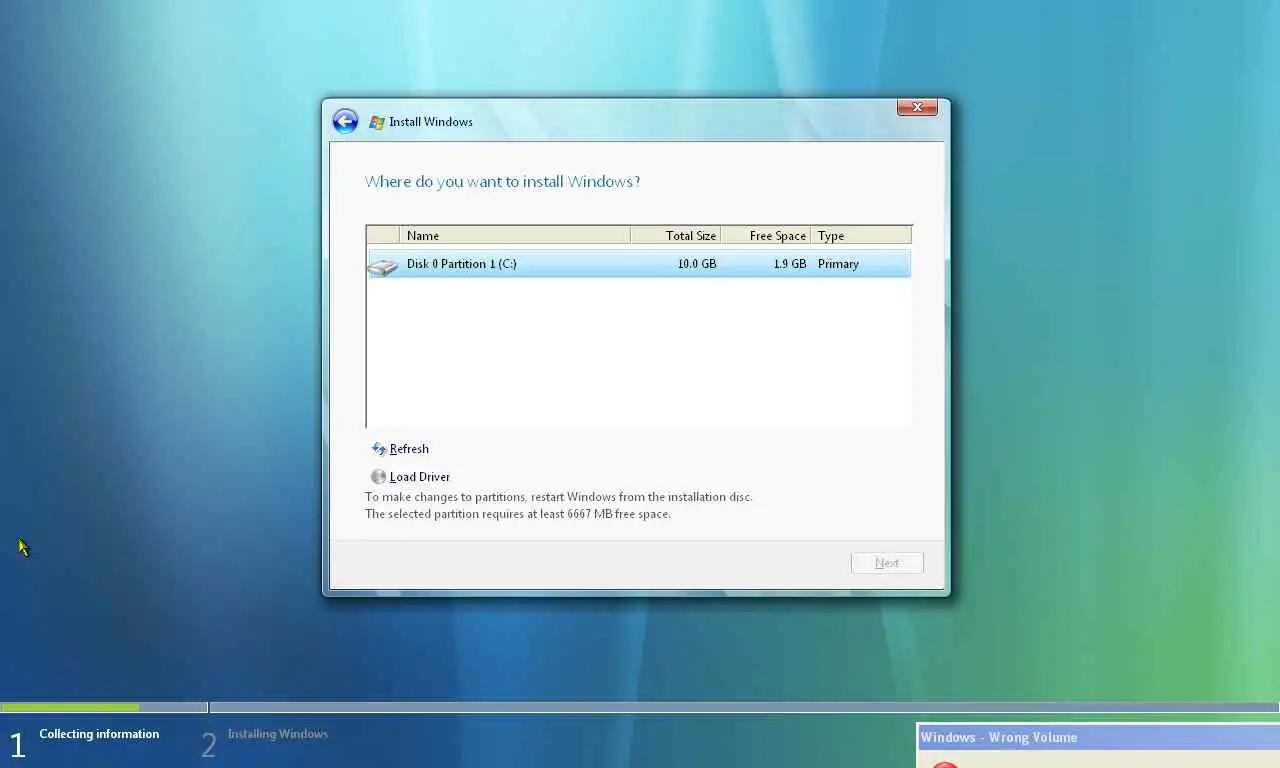Click the 10.0 GB total size value
This screenshot has height=768, width=1280.
697,264
